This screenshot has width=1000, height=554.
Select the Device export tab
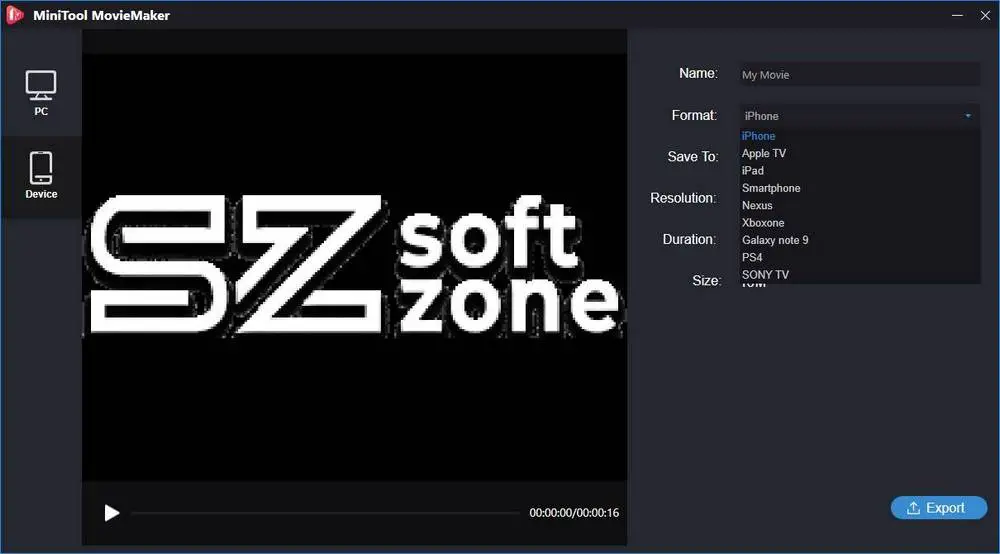(x=41, y=176)
